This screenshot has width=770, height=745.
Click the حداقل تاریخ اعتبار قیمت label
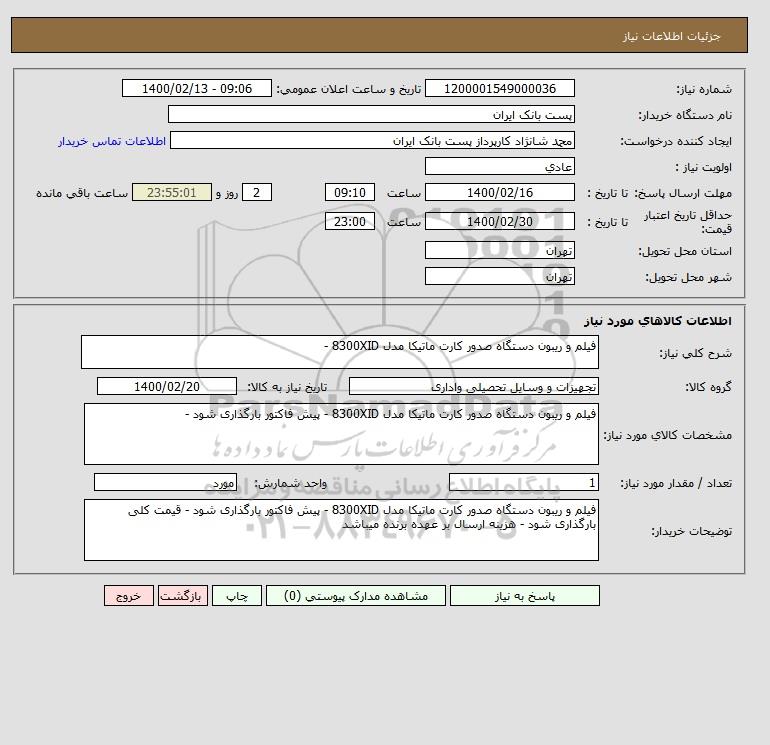coord(688,222)
